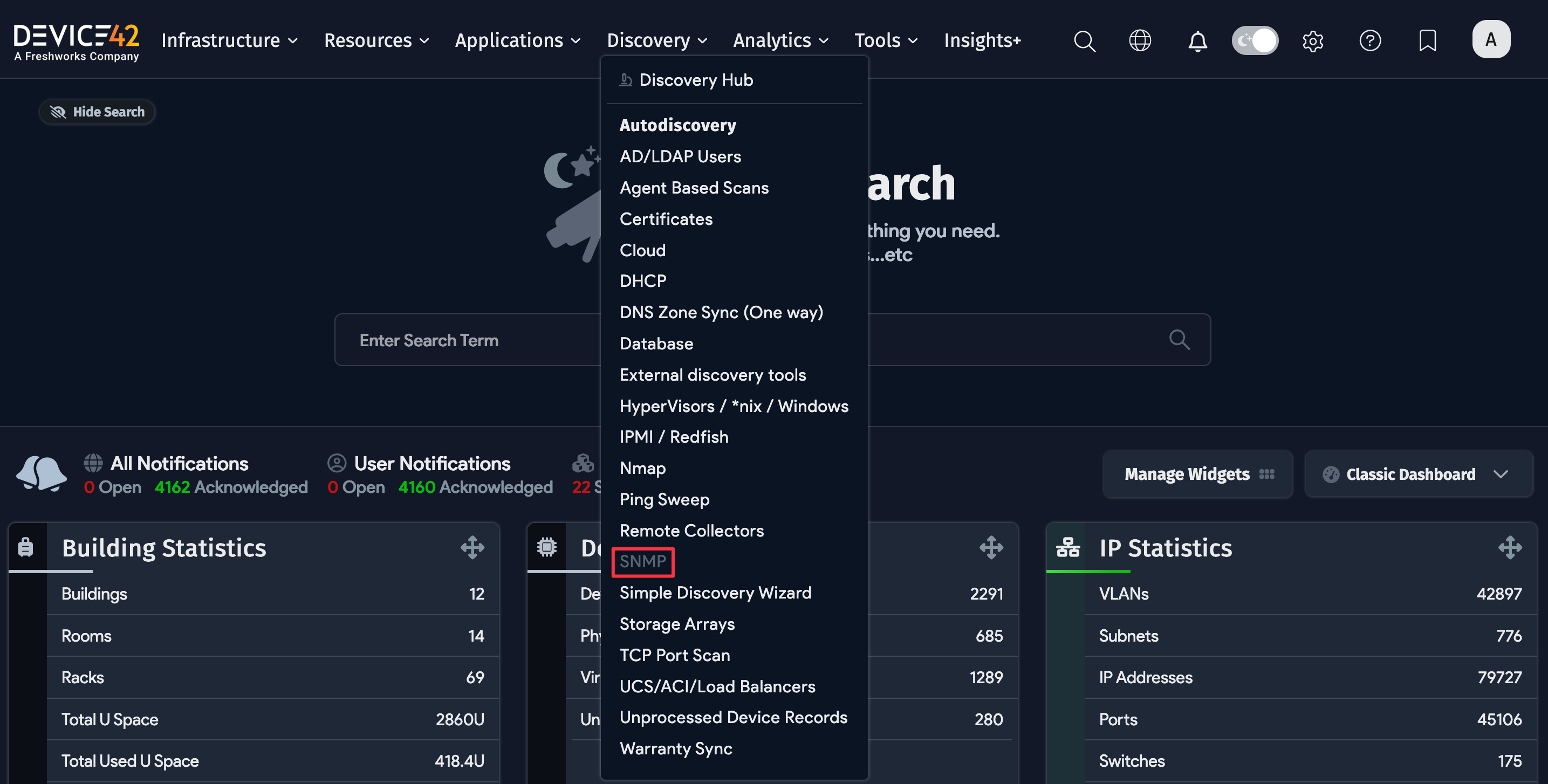
Task: Hide the search panel
Action: point(97,112)
